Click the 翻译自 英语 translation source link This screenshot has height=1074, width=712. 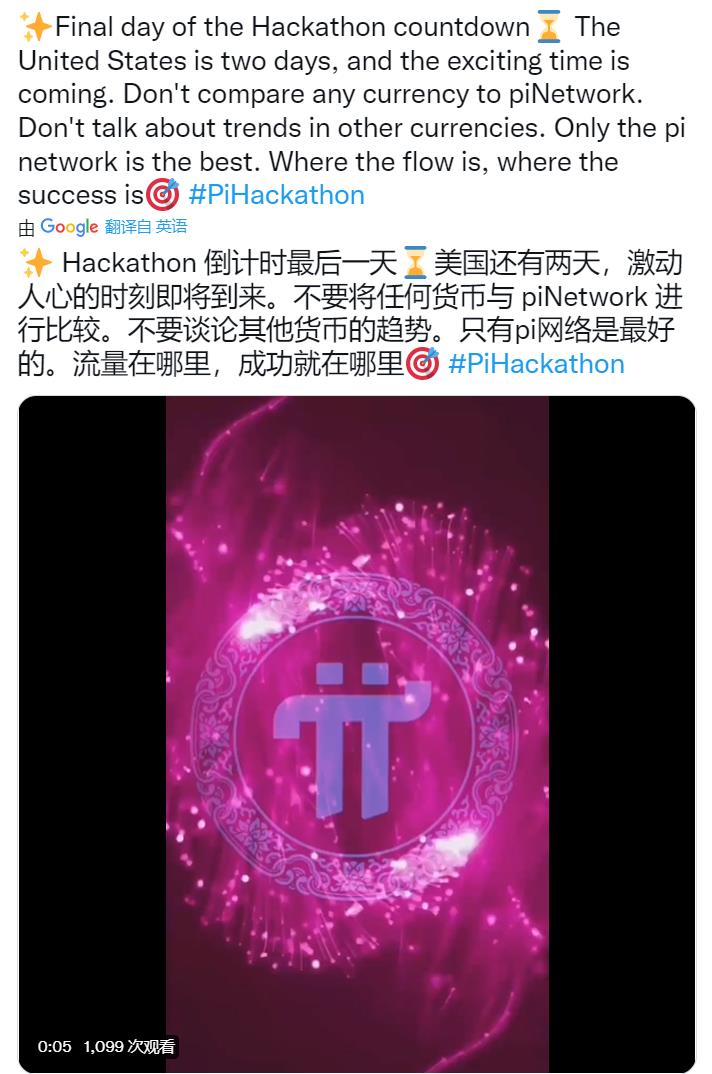(x=146, y=227)
